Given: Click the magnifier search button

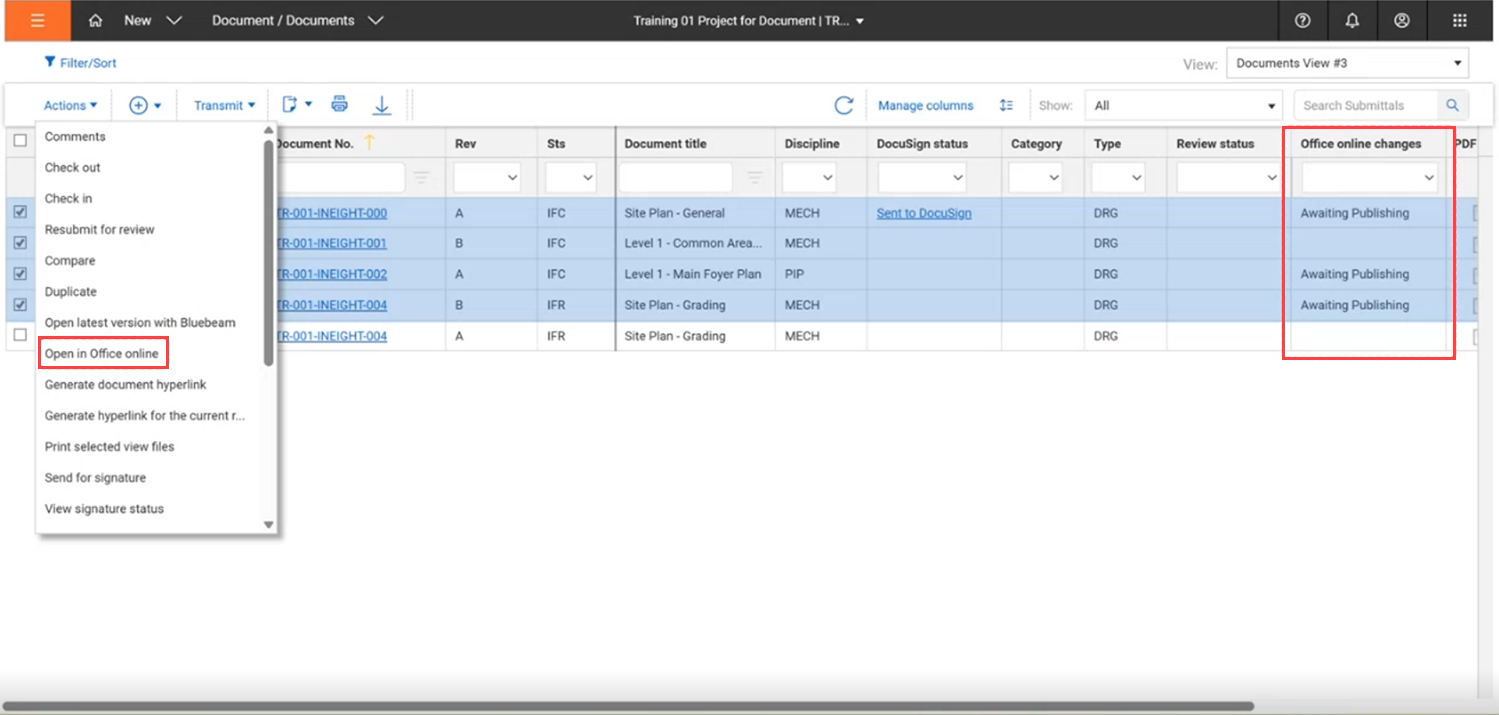Looking at the screenshot, I should pyautogui.click(x=1452, y=105).
